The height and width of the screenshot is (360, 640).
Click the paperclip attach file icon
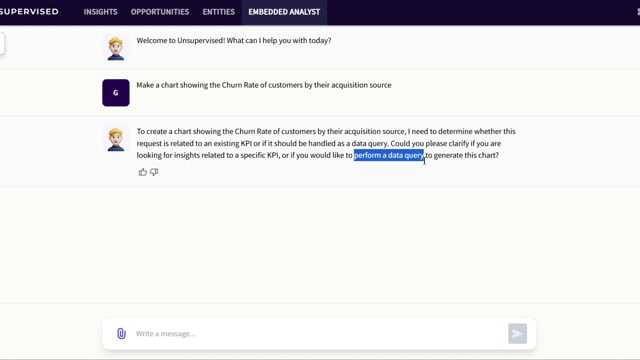[121, 333]
